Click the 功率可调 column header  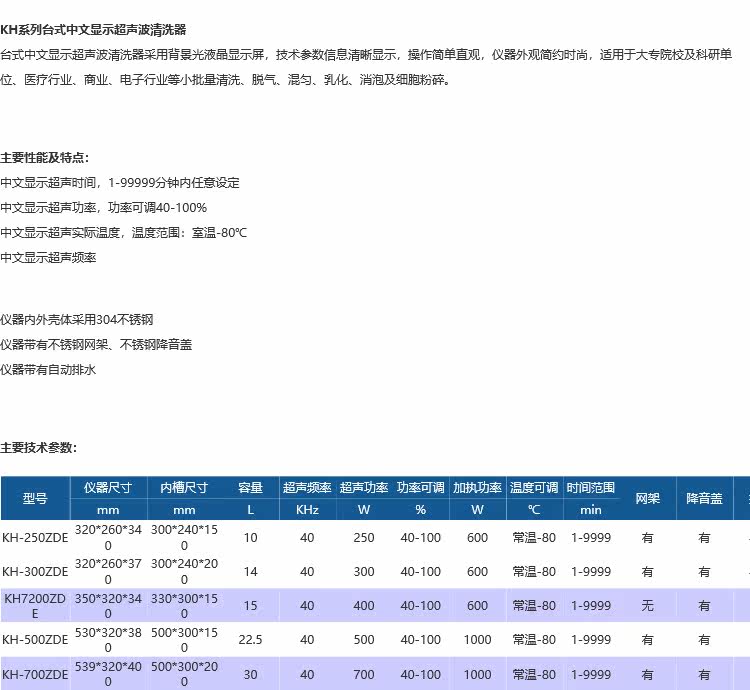point(420,488)
